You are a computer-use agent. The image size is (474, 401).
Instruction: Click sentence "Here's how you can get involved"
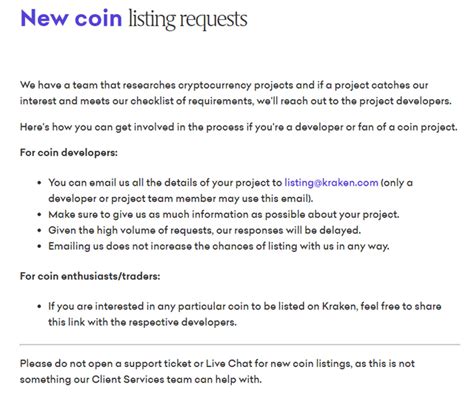239,127
